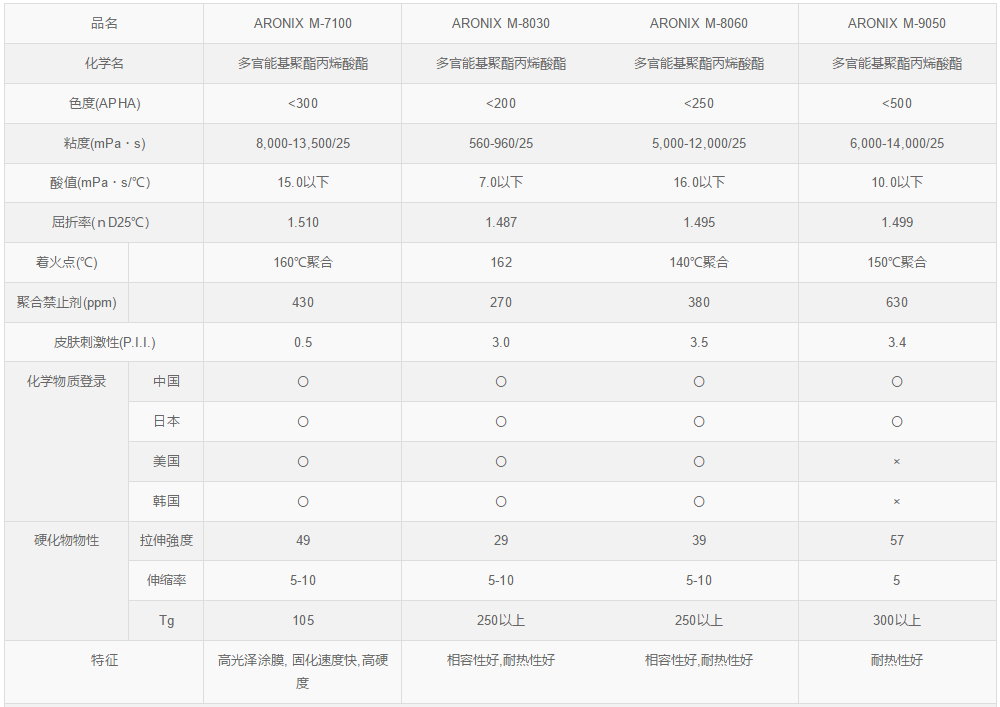Click the × mark for M-9050 韩国
This screenshot has width=1000, height=707.
[x=897, y=502]
